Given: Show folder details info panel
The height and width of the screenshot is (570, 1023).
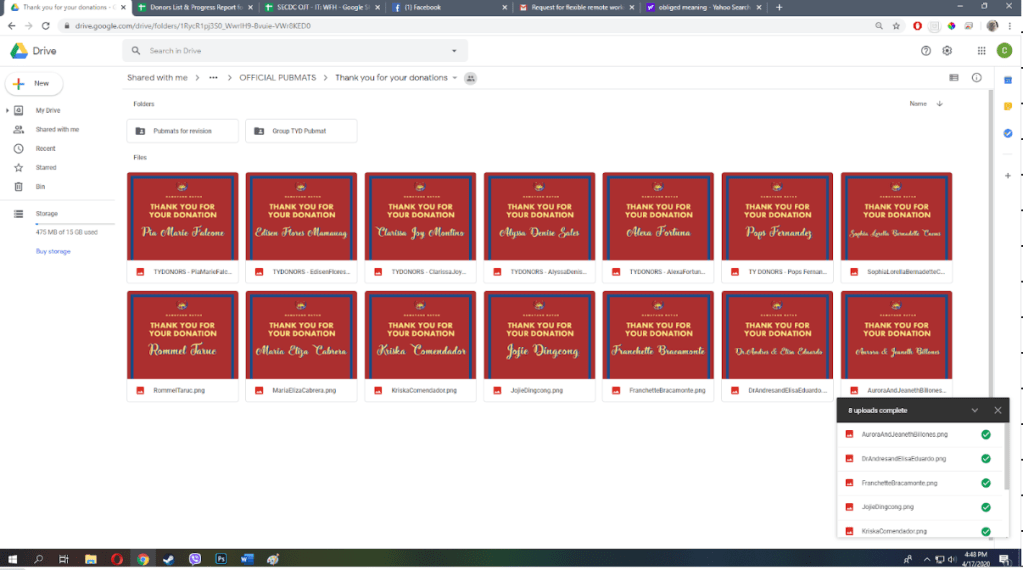Looking at the screenshot, I should click(976, 77).
